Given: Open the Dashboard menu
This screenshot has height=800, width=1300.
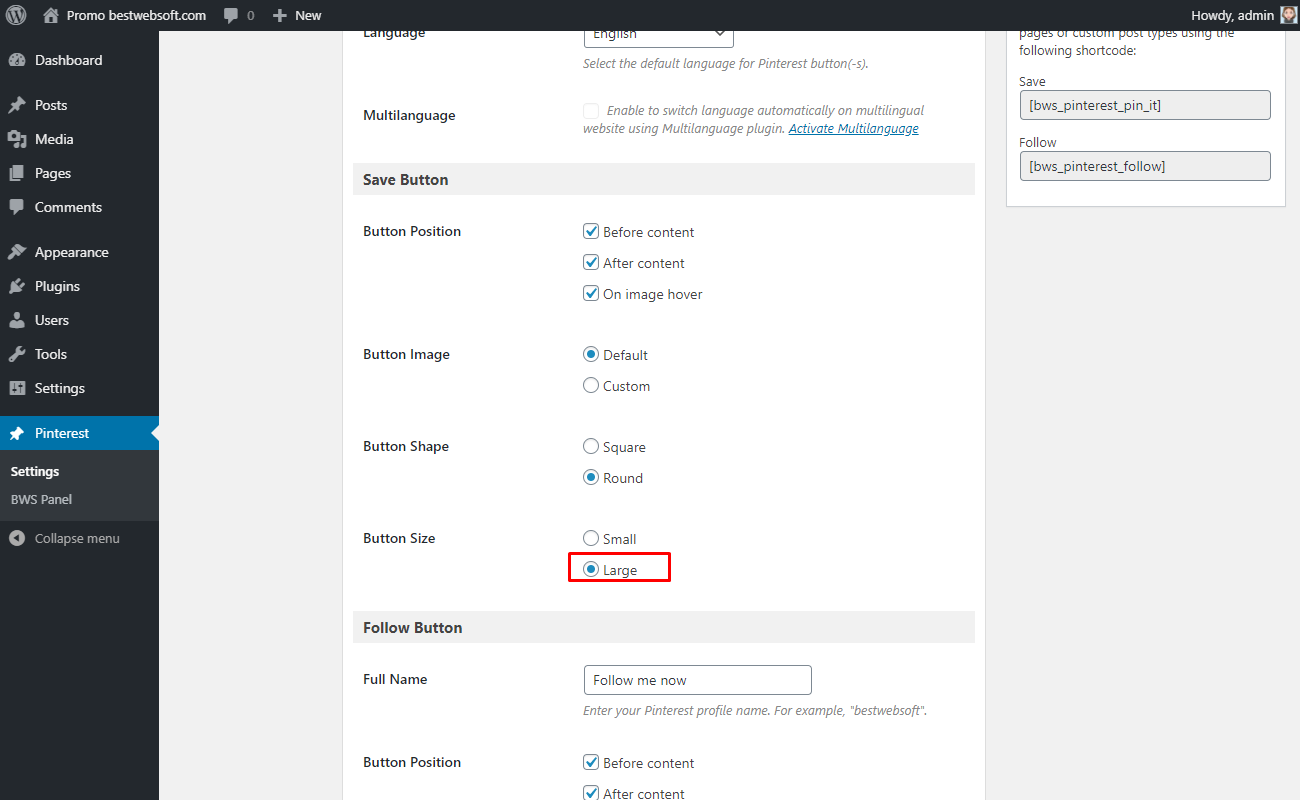Looking at the screenshot, I should [x=79, y=60].
